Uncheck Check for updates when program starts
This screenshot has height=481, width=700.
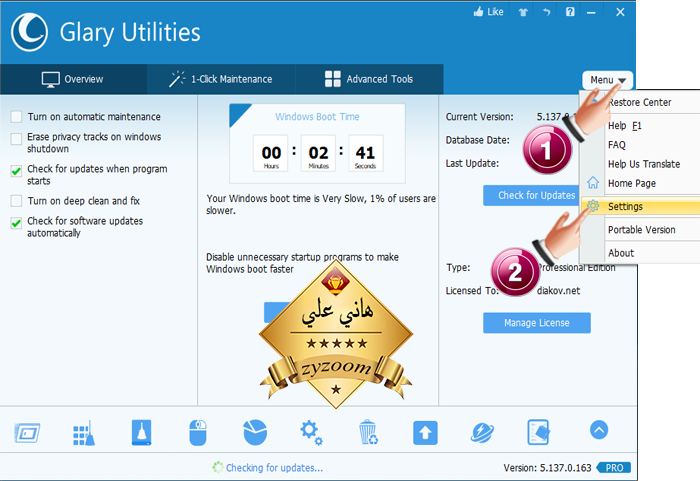coord(16,171)
